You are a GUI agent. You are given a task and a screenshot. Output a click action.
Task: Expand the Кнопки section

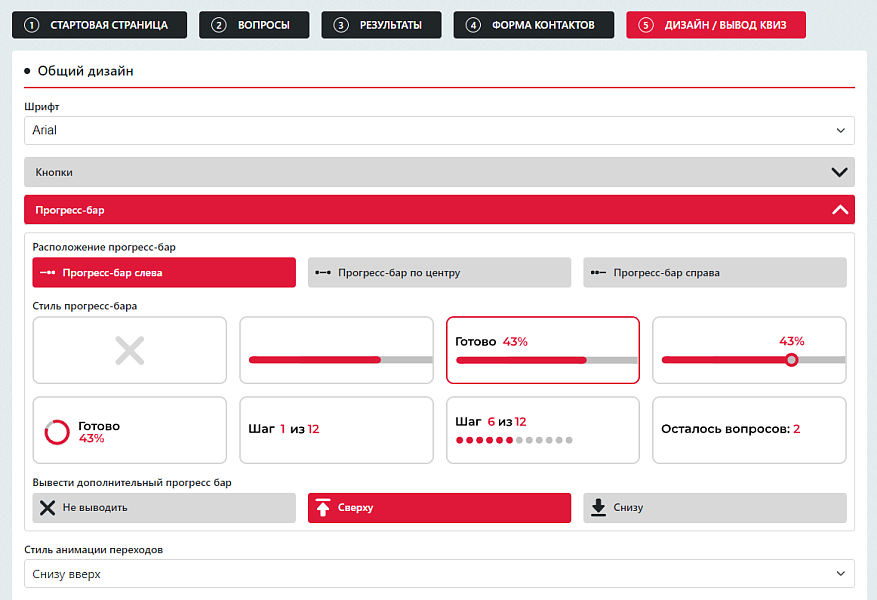tap(439, 172)
